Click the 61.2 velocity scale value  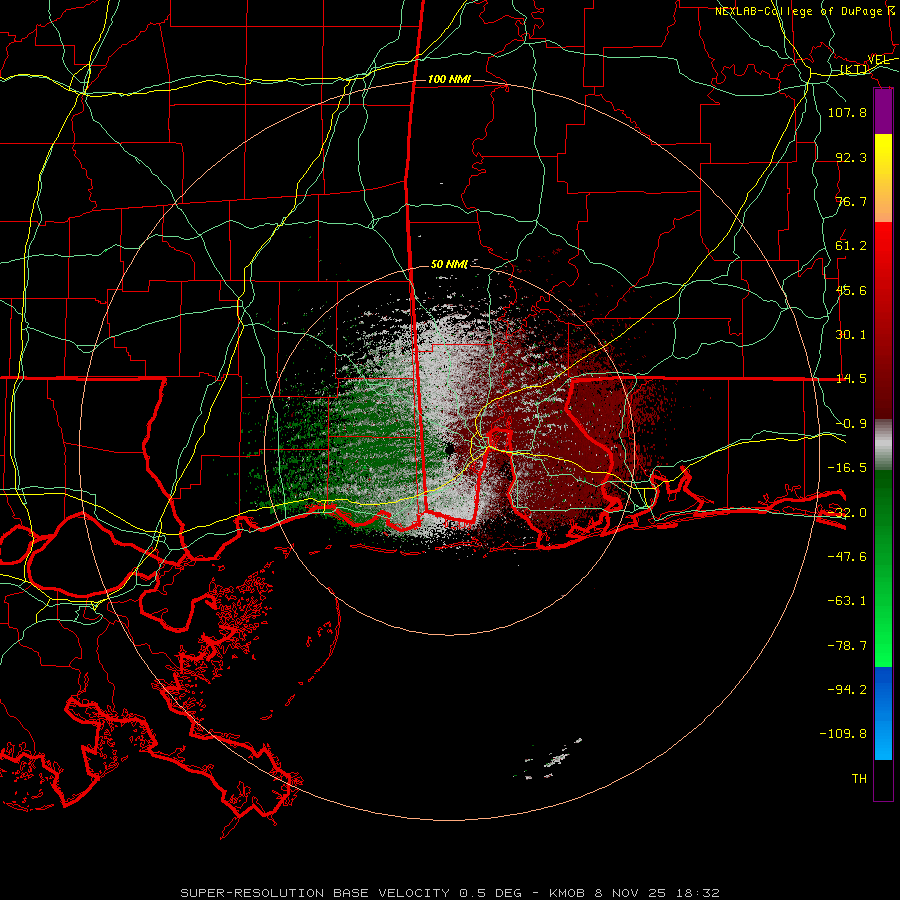point(851,246)
